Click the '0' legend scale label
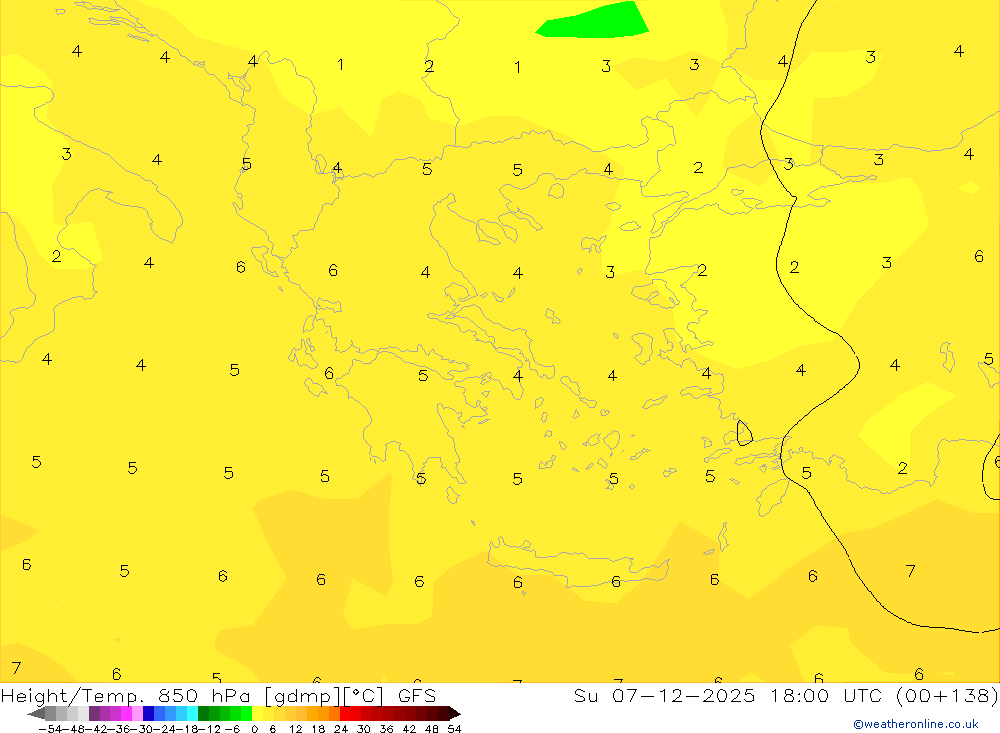The width and height of the screenshot is (1000, 733). [x=254, y=729]
